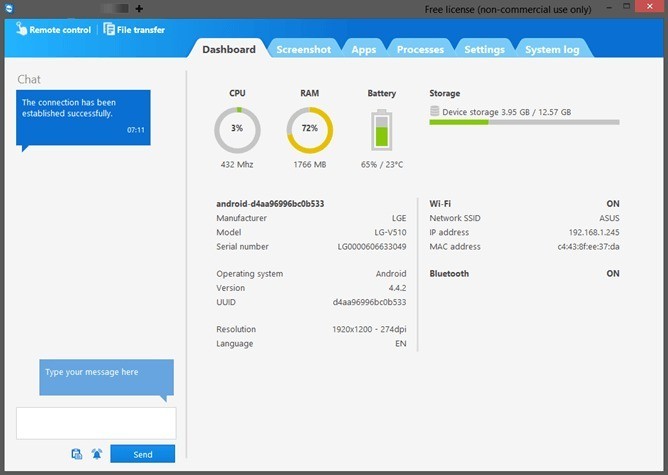Screen dimensions: 668x475
Task: Click the CPU usage gauge
Action: pos(237,130)
